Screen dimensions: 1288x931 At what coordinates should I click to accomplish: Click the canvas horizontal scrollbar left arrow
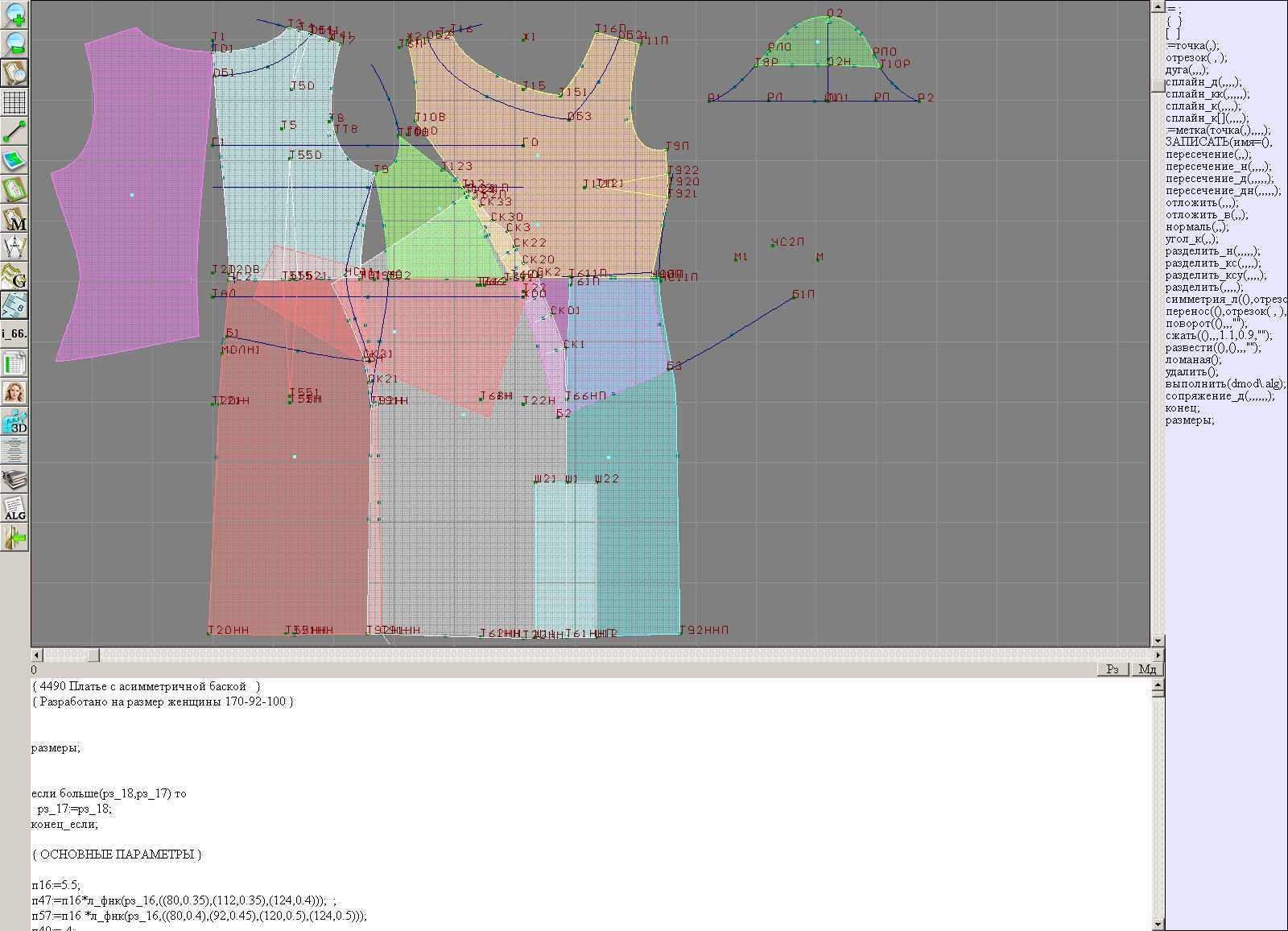click(x=35, y=656)
